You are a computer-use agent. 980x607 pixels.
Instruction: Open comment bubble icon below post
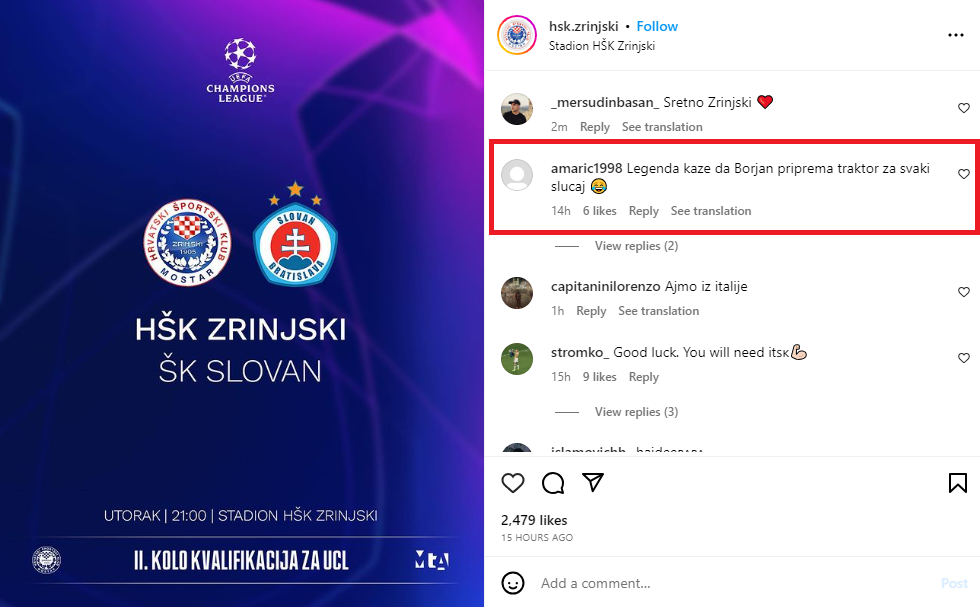point(553,483)
